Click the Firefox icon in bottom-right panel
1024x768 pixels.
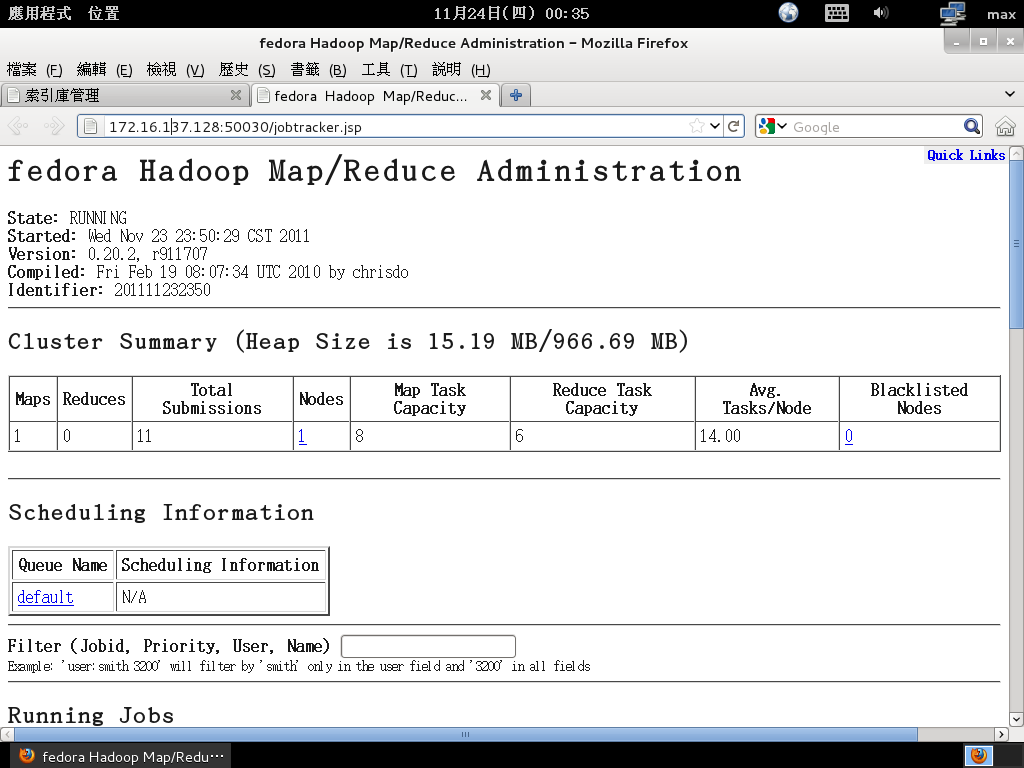coord(978,756)
